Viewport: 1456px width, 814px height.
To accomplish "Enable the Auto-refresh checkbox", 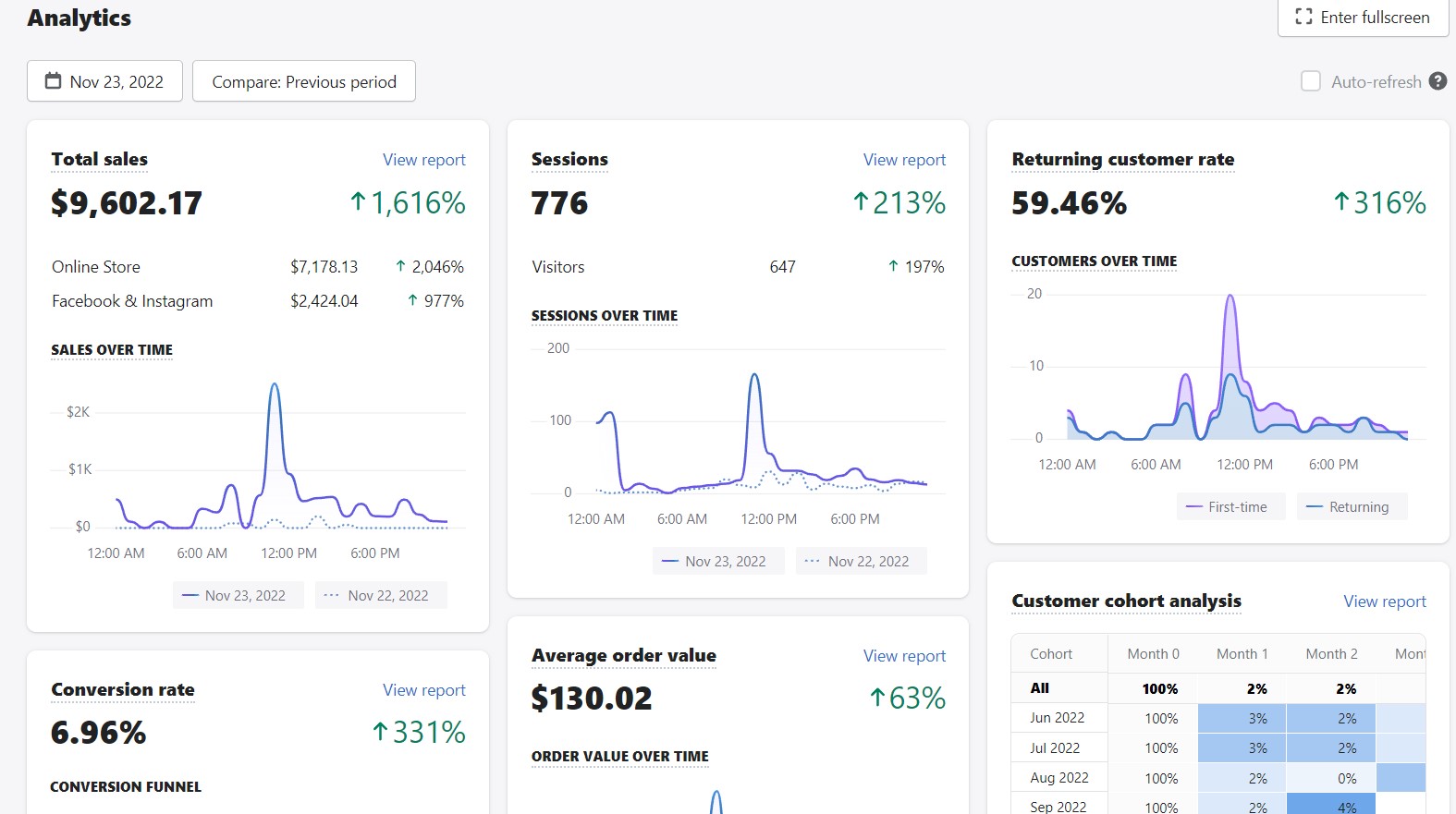I will click(1311, 81).
